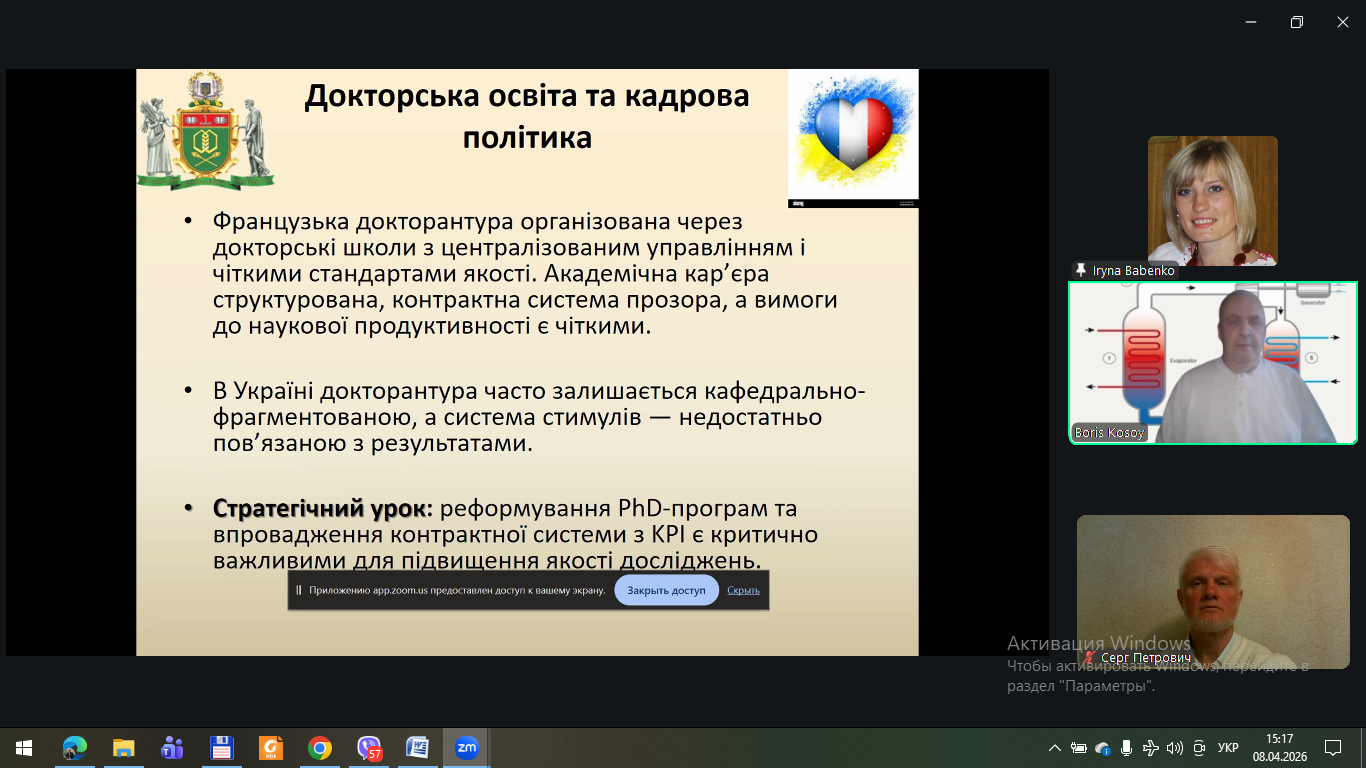
Task: Open Viber with 57 unread badge
Action: [369, 748]
